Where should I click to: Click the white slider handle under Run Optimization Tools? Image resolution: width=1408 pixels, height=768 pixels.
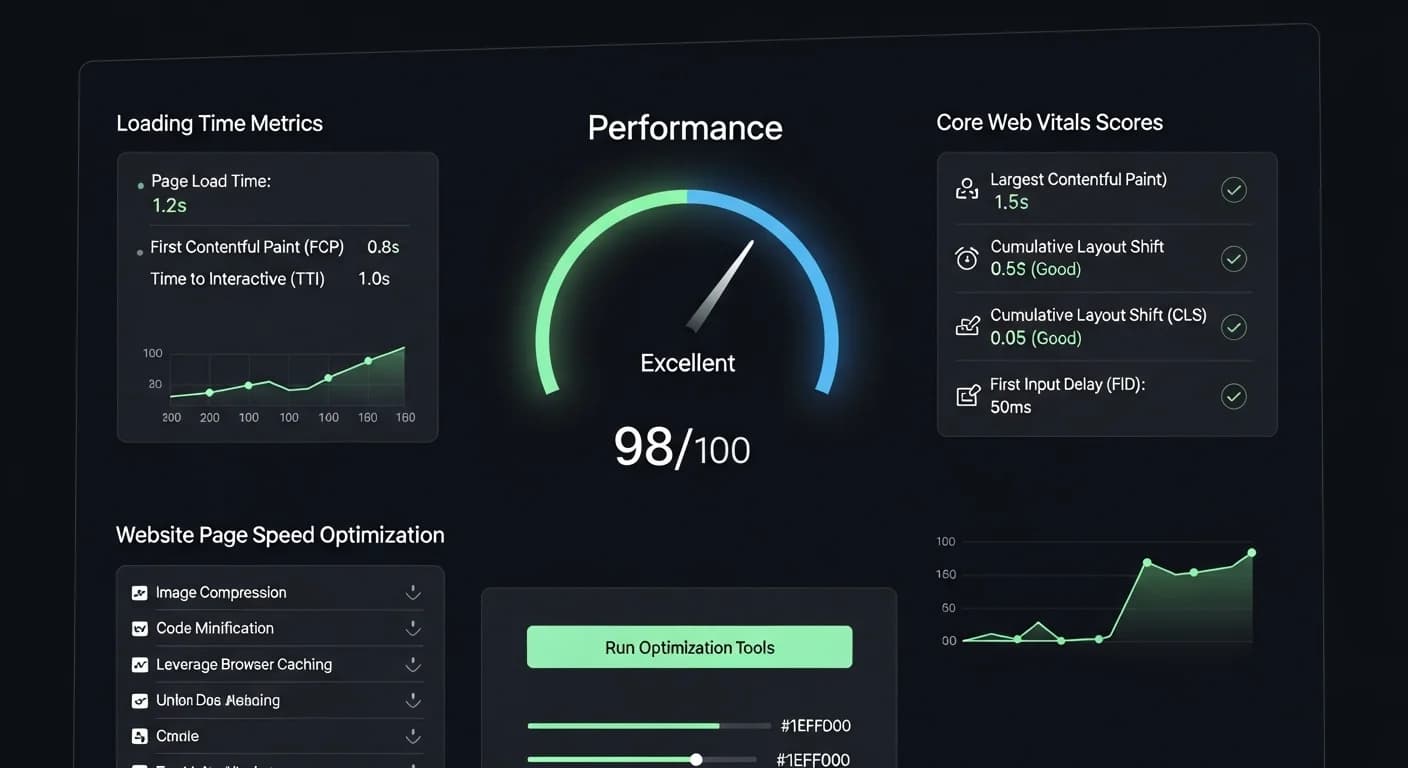point(696,760)
